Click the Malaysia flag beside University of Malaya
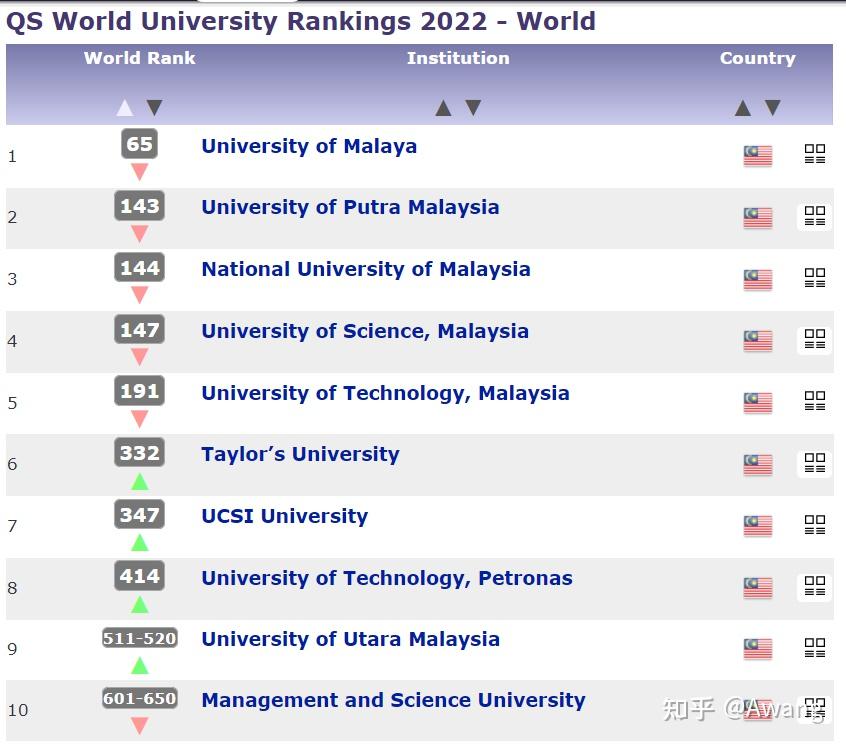The height and width of the screenshot is (747, 846). tap(757, 156)
